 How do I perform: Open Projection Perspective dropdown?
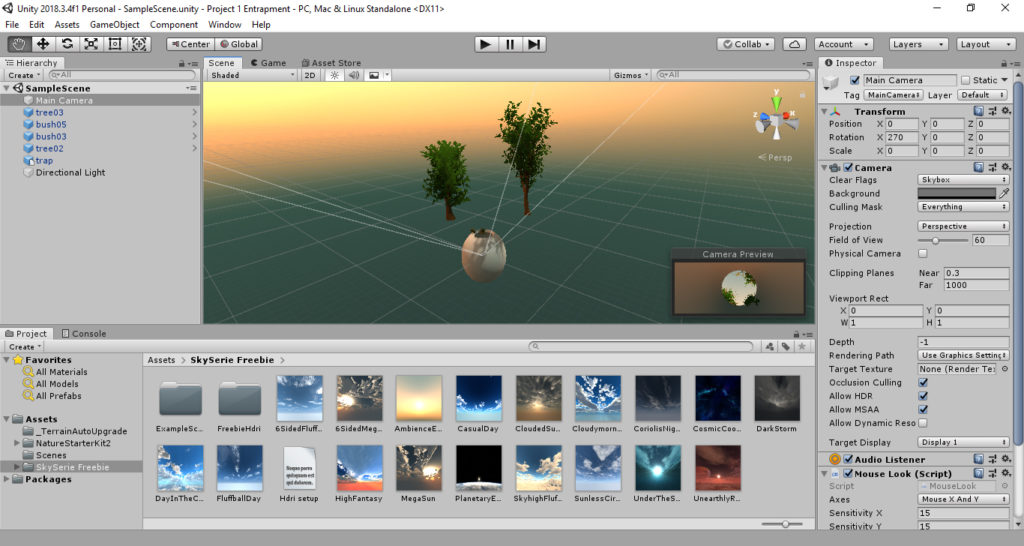coord(963,226)
